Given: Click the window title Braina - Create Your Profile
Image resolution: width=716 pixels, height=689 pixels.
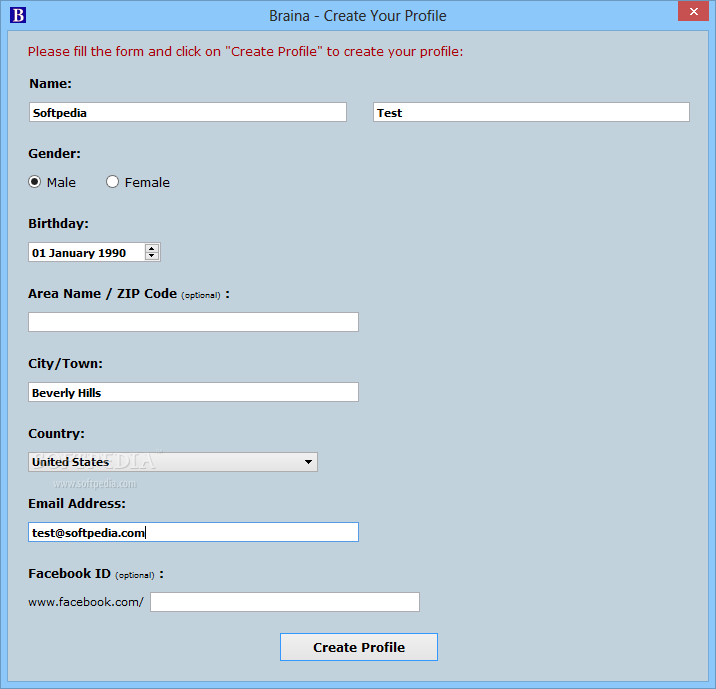Looking at the screenshot, I should pos(358,16).
